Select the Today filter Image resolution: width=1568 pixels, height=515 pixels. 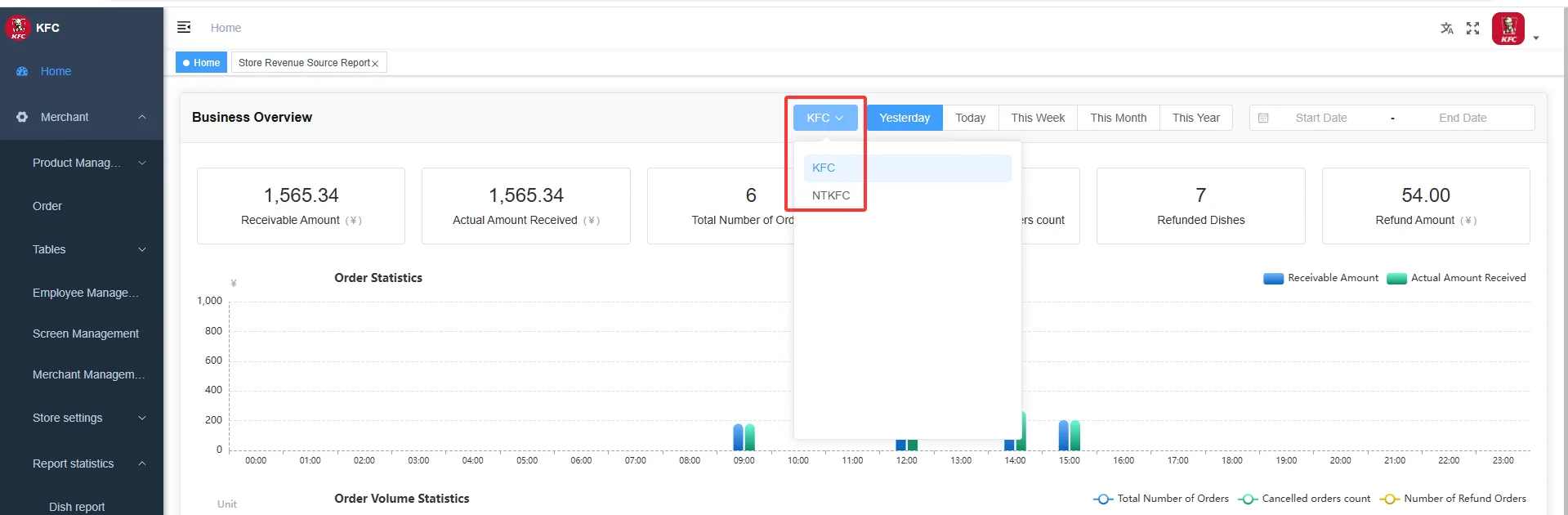970,118
